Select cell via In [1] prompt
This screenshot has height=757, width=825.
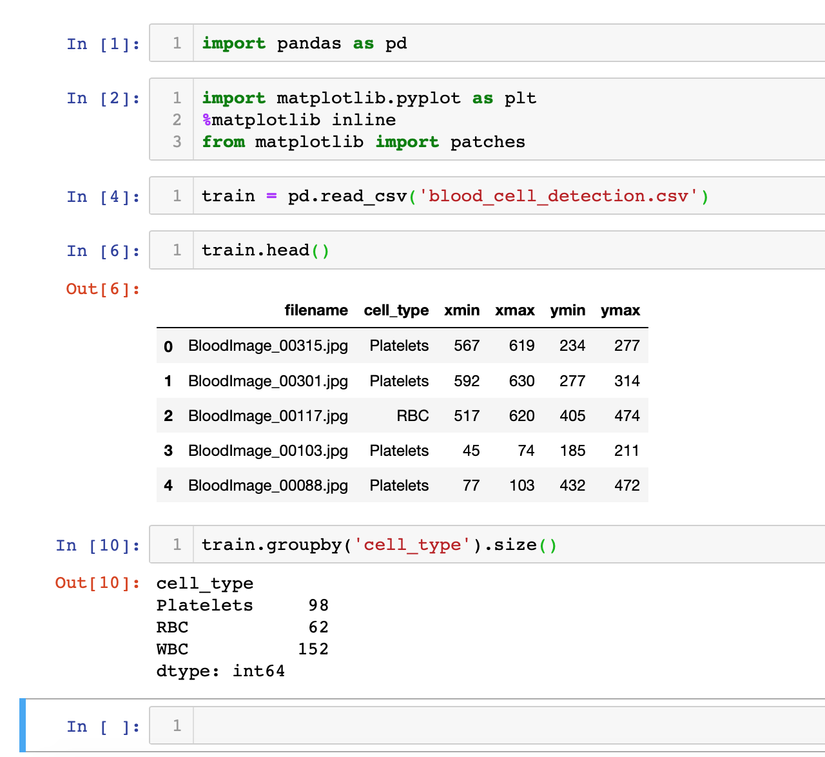(104, 44)
